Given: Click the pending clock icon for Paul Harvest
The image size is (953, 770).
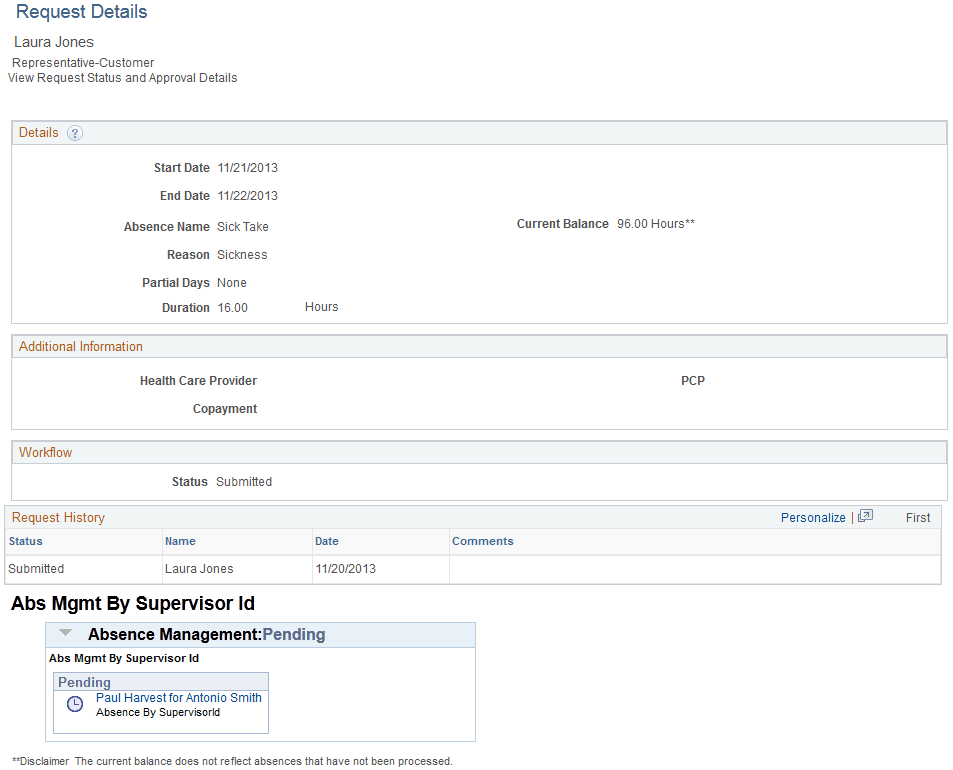Looking at the screenshot, I should (73, 704).
